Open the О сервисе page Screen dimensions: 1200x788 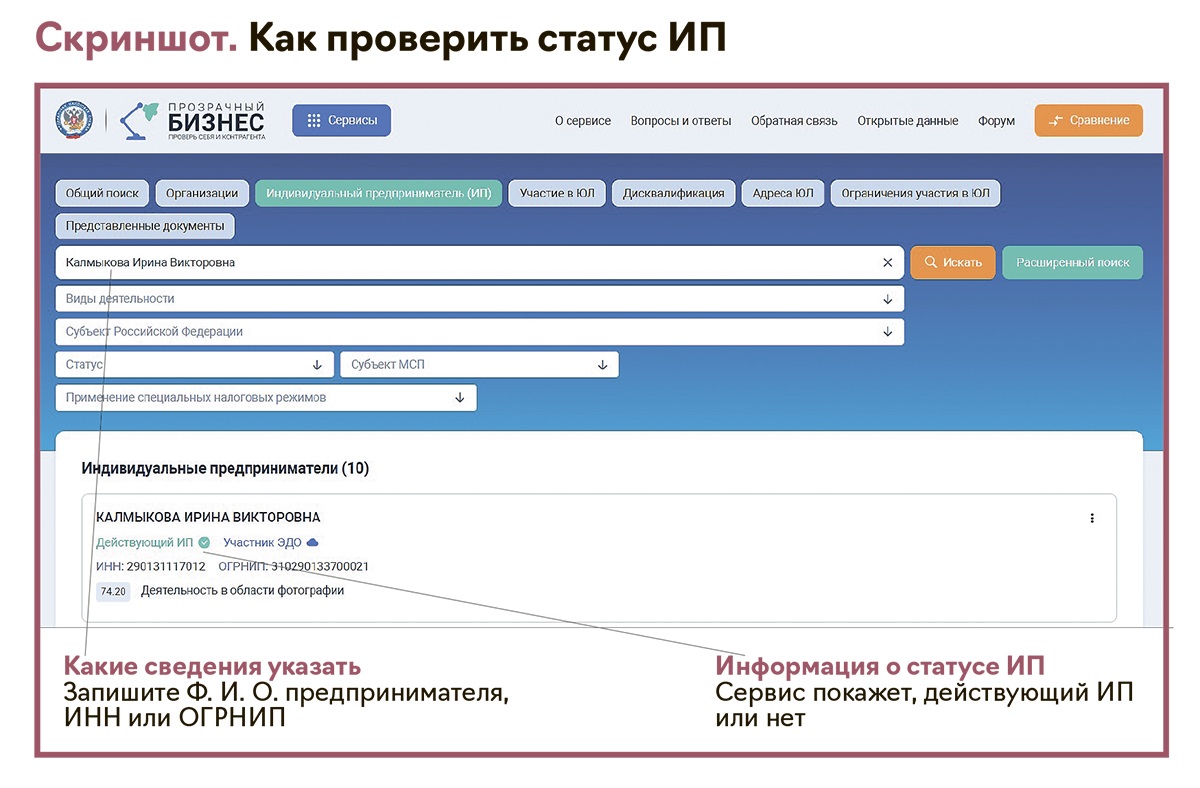click(x=583, y=121)
